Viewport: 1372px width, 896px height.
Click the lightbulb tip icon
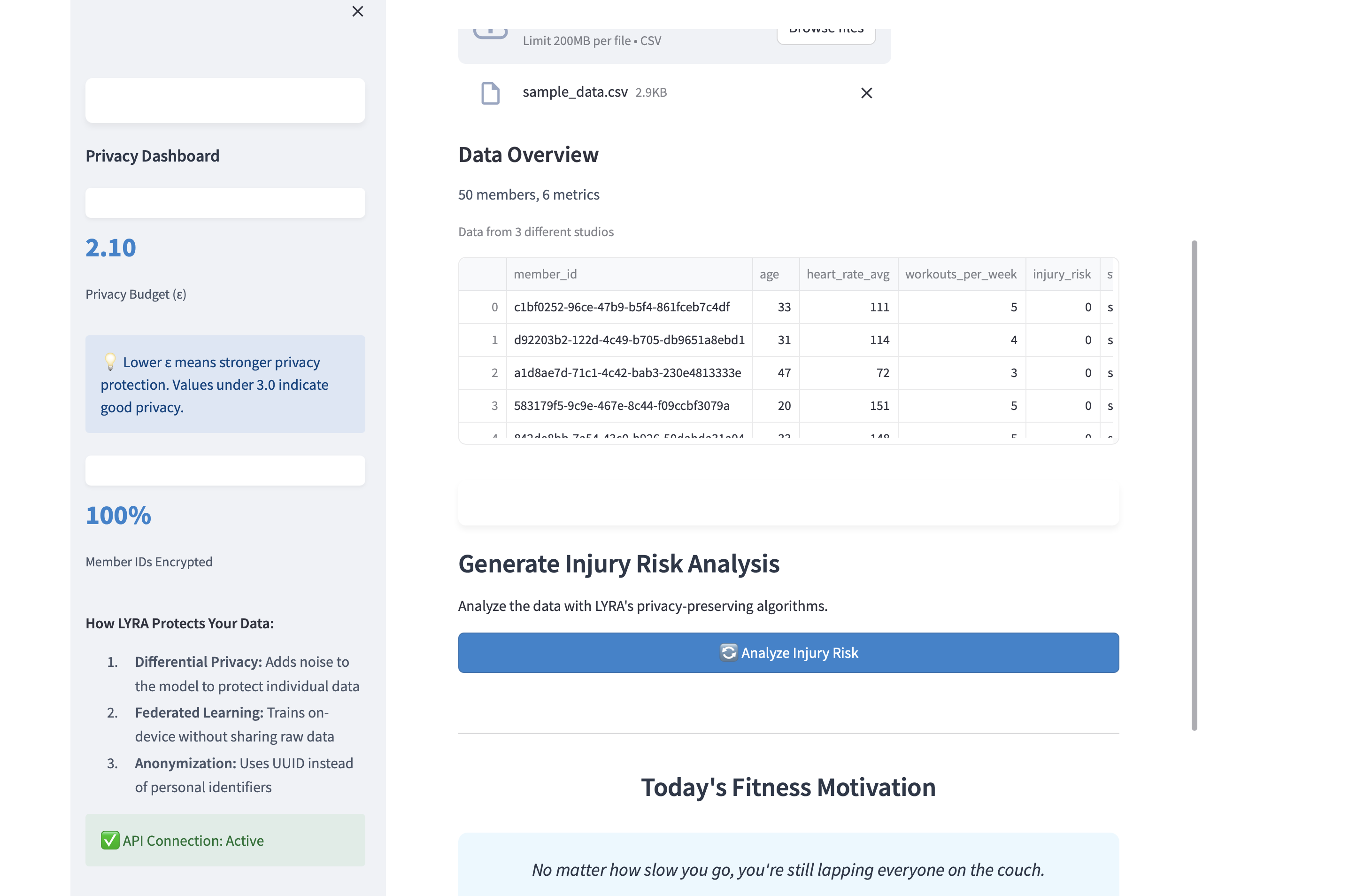pyautogui.click(x=110, y=362)
